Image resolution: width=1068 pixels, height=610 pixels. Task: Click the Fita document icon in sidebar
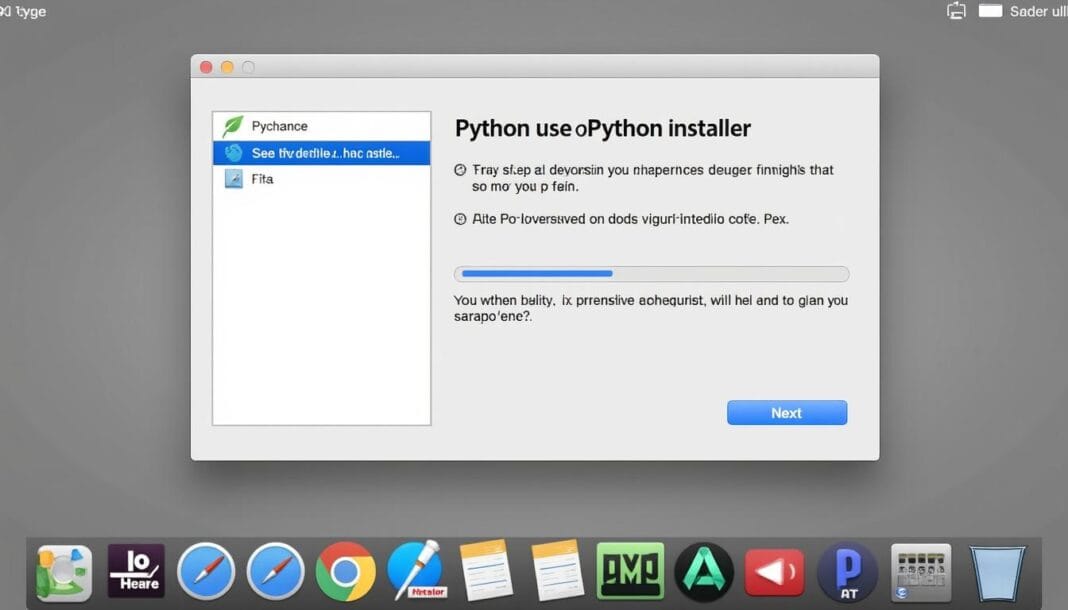[x=234, y=178]
